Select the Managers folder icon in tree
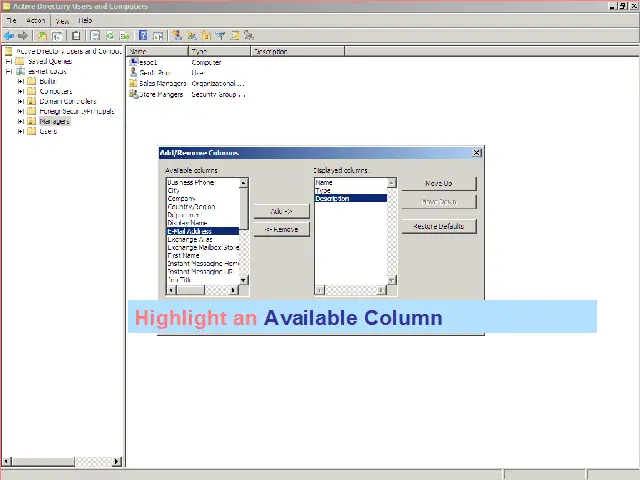 (31, 122)
